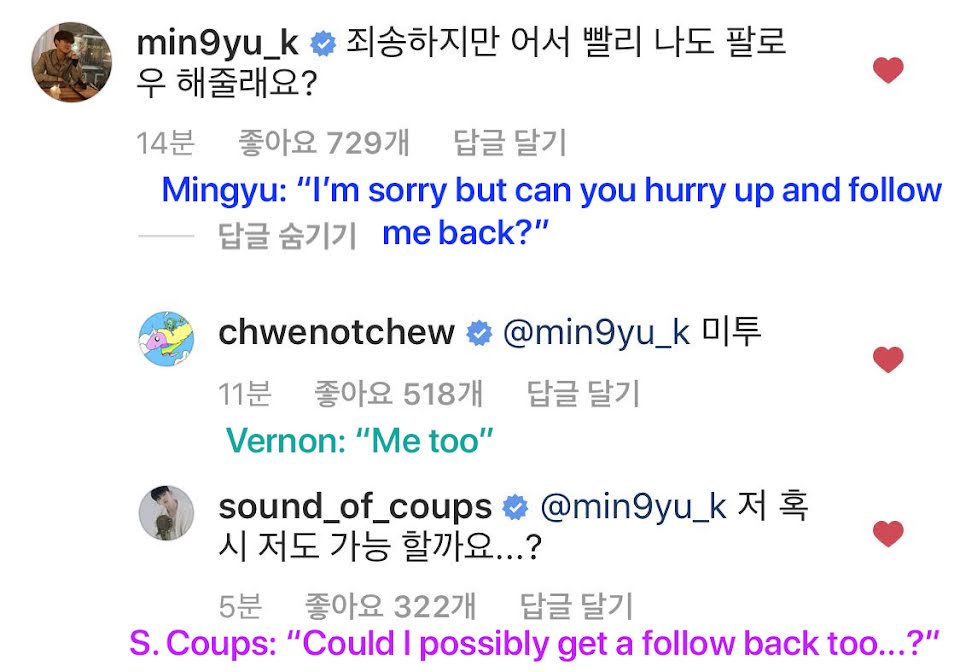Toggle the heart on chwenotchew's reply

[x=888, y=359]
